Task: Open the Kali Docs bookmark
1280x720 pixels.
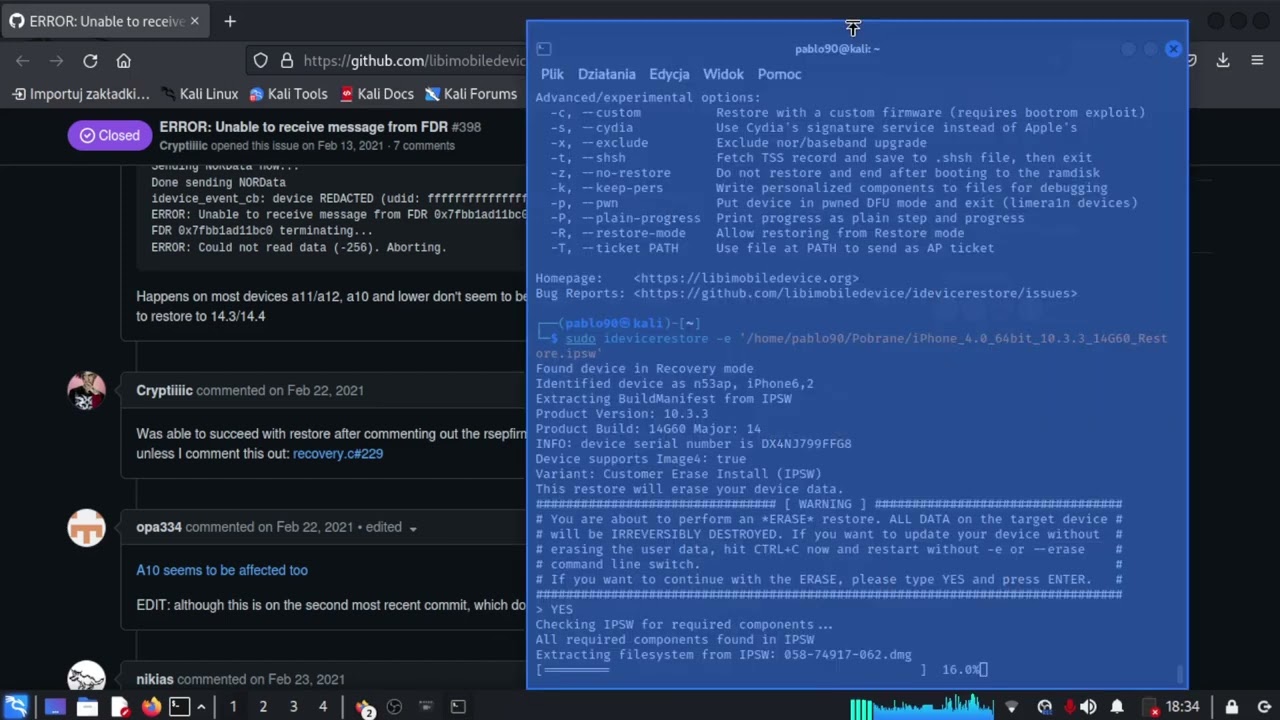Action: click(376, 94)
